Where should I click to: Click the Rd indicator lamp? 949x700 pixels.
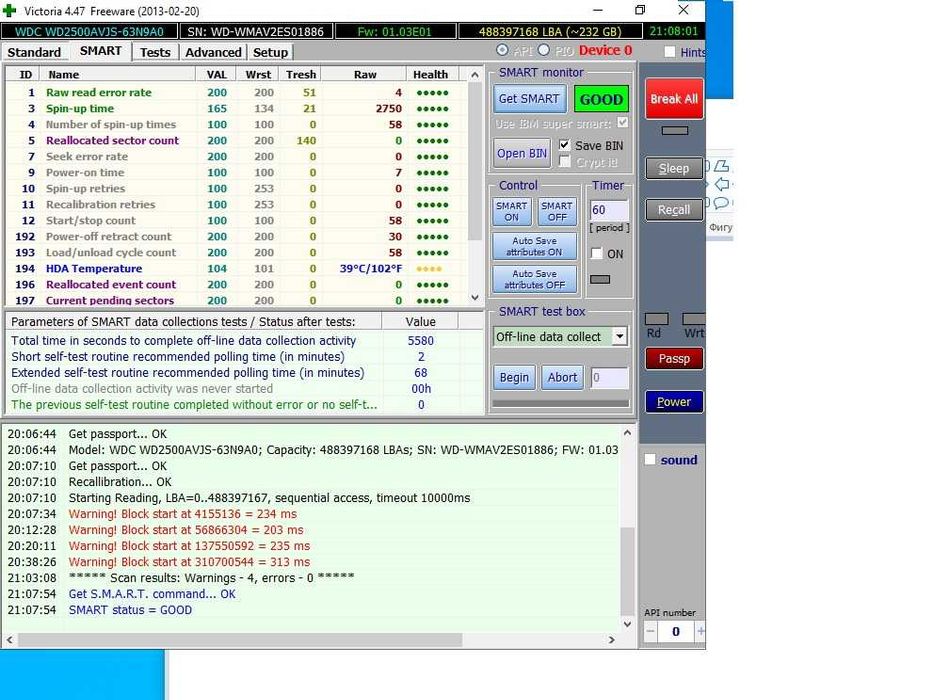pyautogui.click(x=657, y=319)
